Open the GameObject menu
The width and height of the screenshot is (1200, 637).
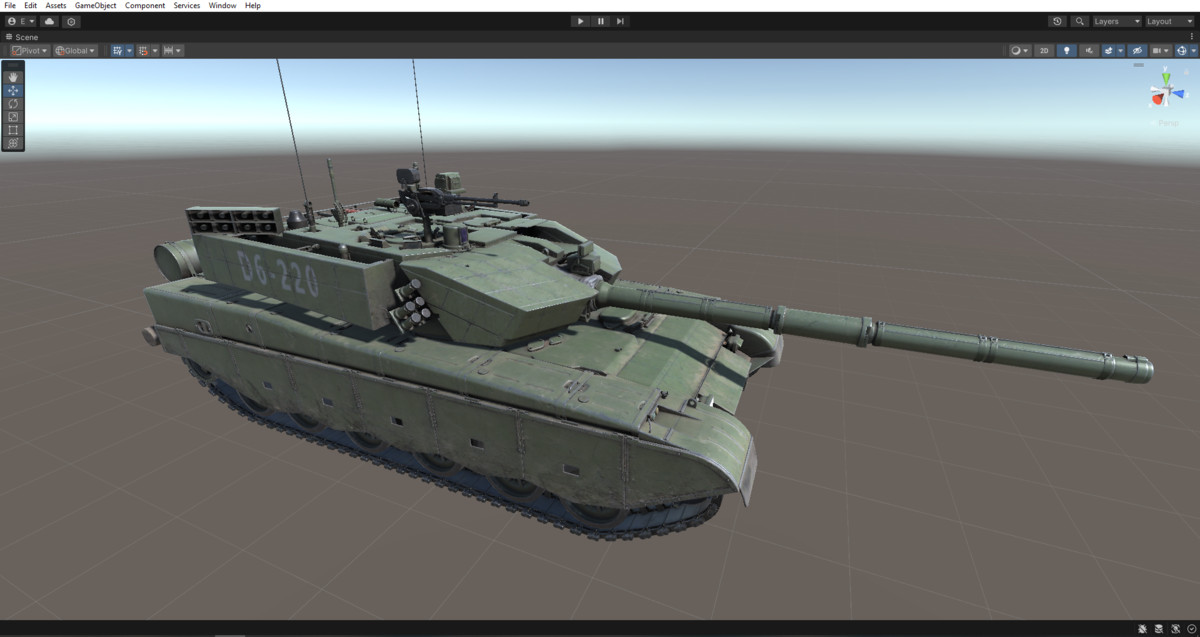(x=94, y=5)
